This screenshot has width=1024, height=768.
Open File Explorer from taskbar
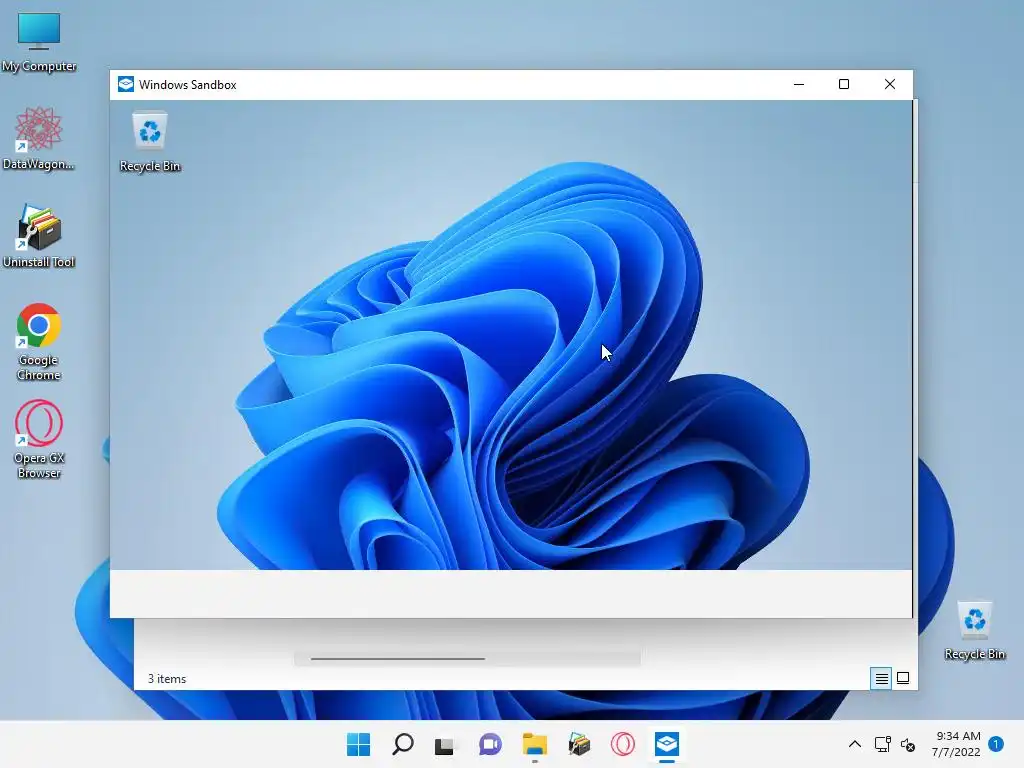pyautogui.click(x=534, y=744)
